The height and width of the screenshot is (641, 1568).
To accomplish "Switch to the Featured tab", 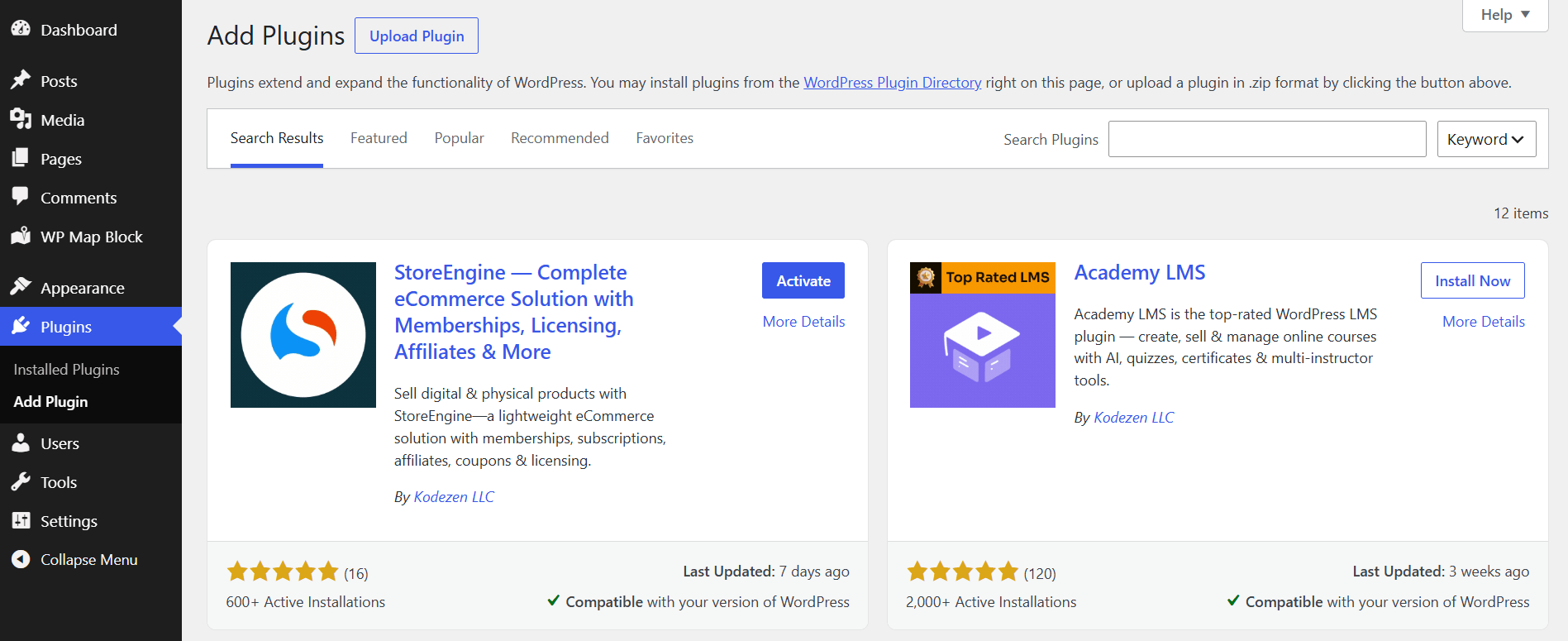I will (x=379, y=138).
